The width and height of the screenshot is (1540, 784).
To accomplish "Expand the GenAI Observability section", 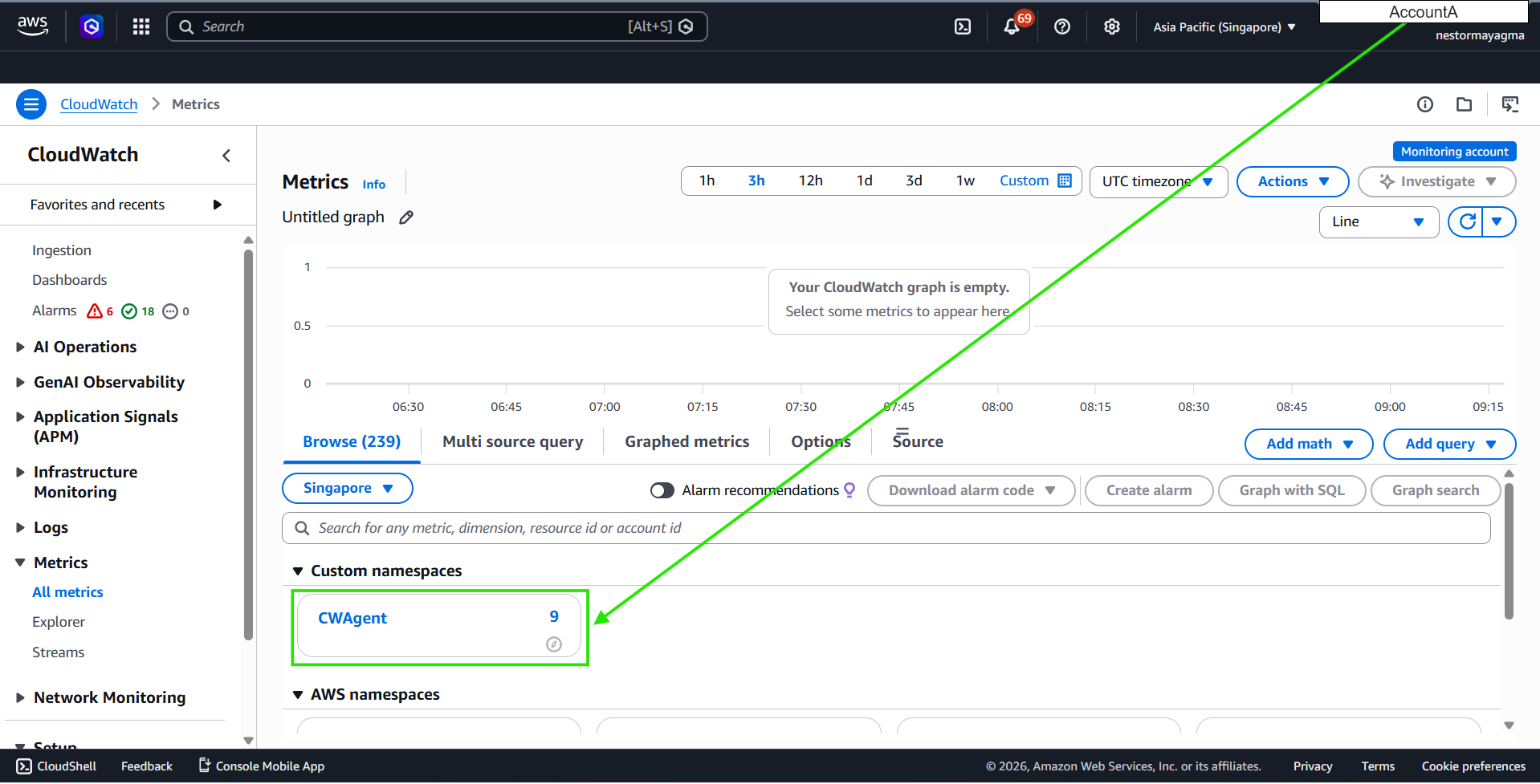I will tap(20, 383).
